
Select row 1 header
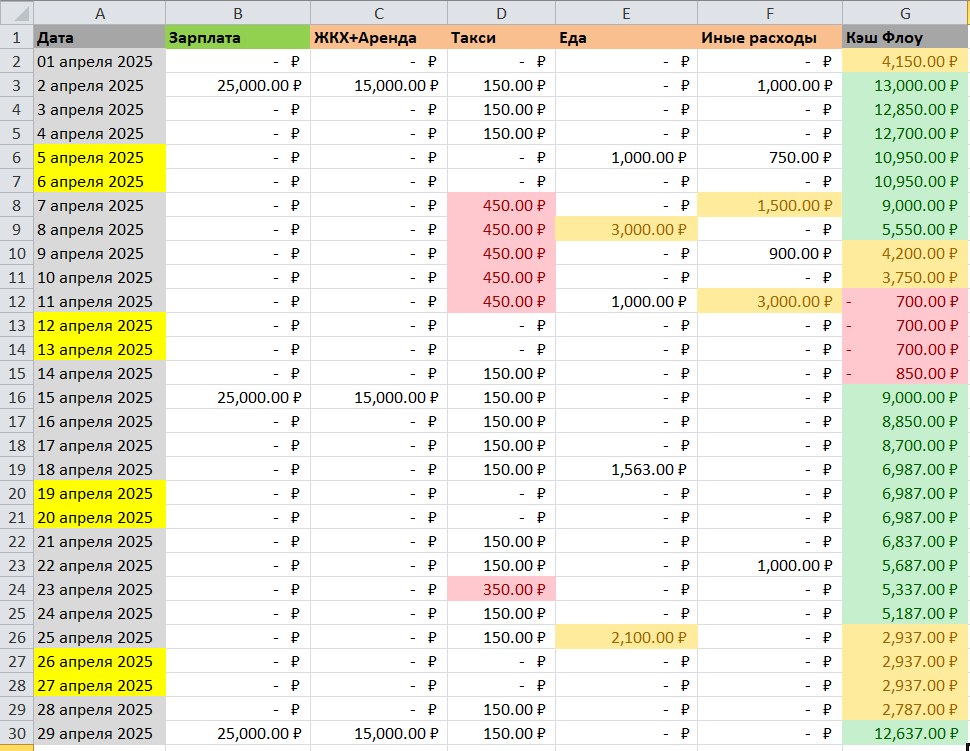click(x=17, y=37)
